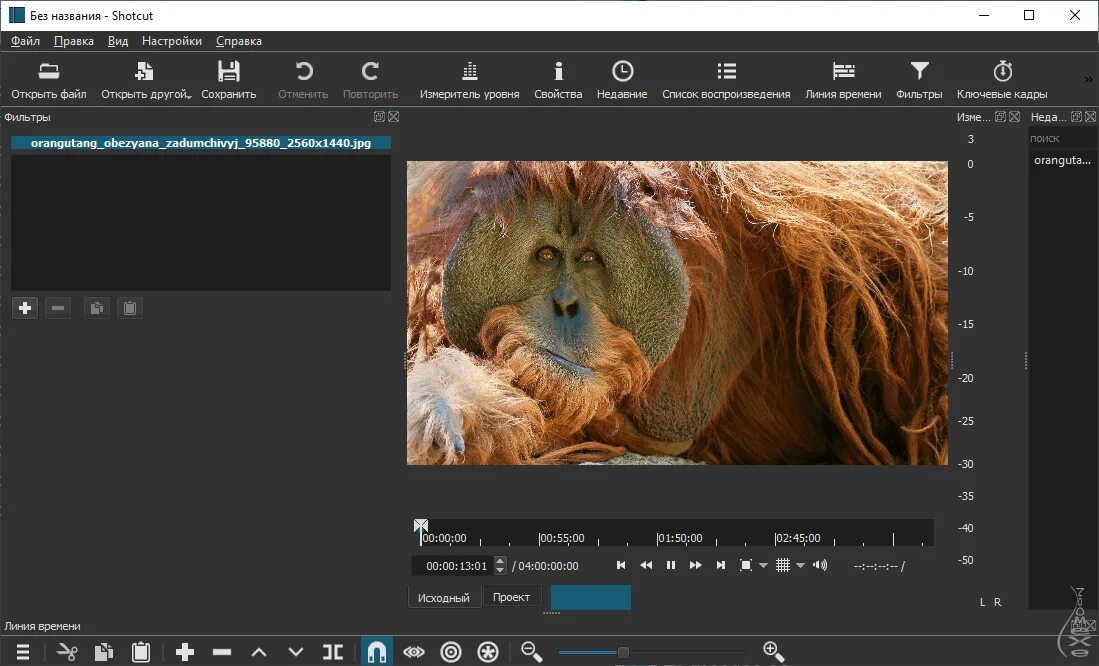Screen dimensions: 1099x666
Task: Pause playback in the player
Action: coord(670,565)
